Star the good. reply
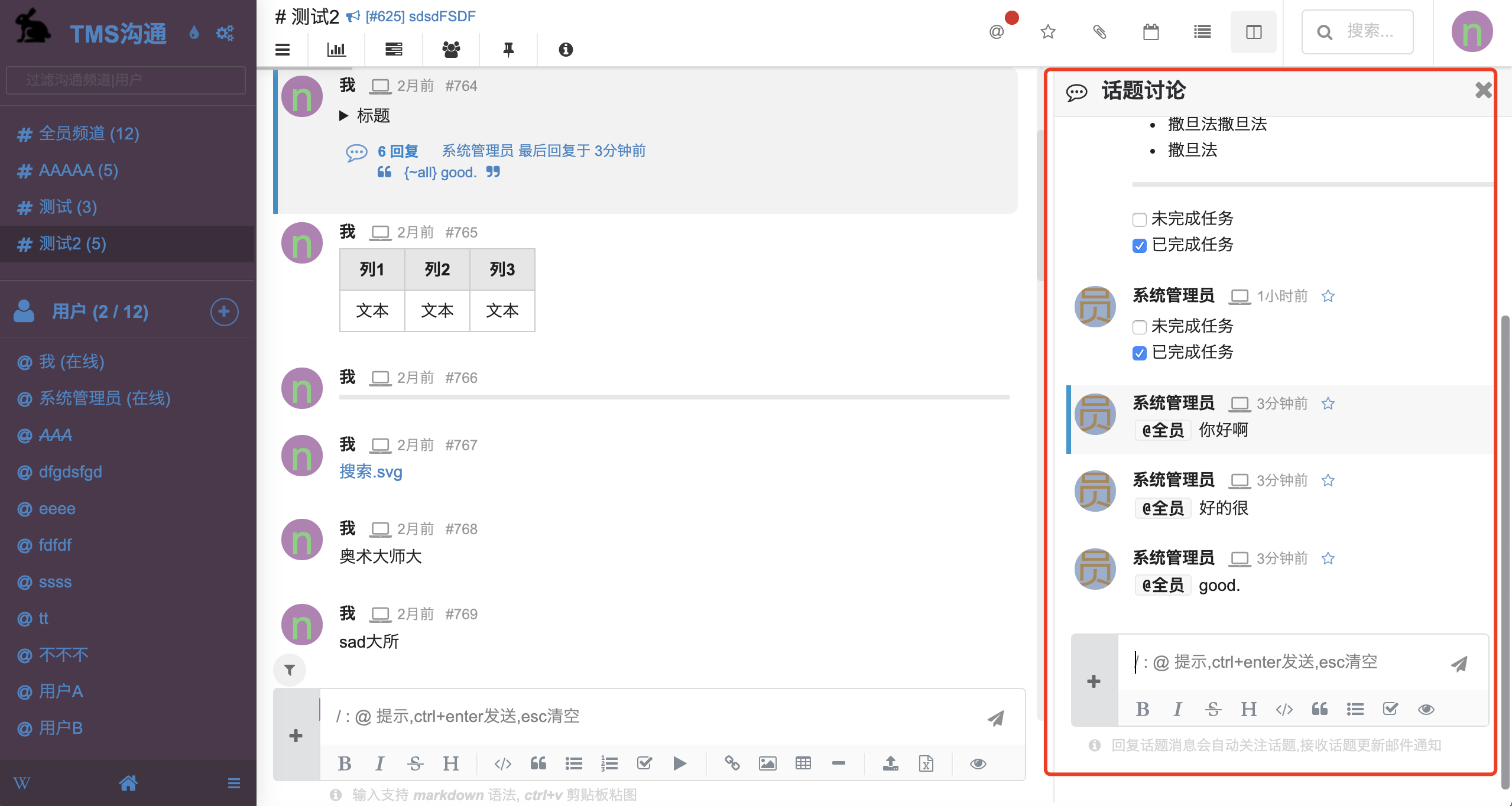1512x806 pixels. [1328, 558]
